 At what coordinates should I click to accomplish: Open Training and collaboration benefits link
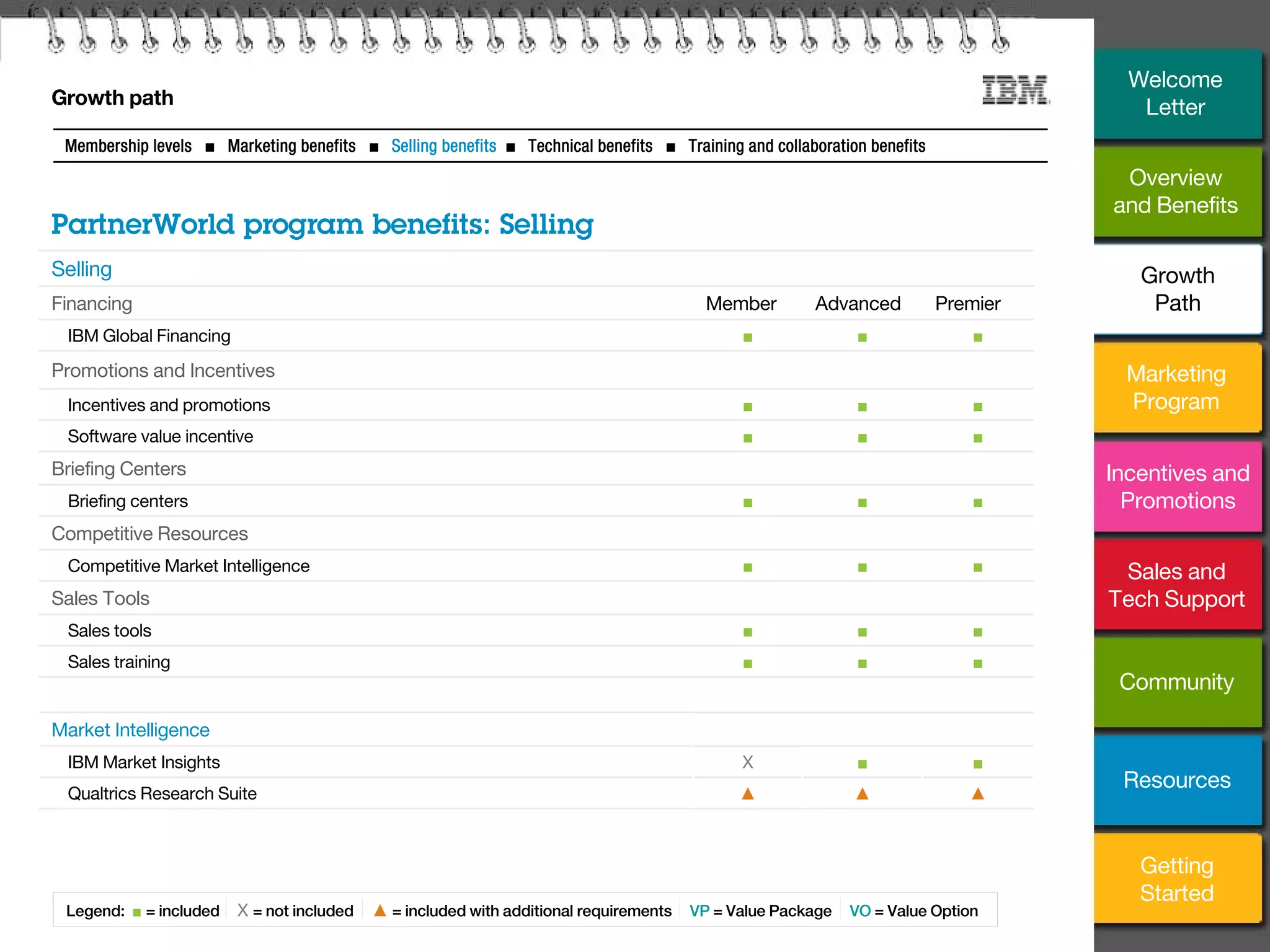point(807,146)
